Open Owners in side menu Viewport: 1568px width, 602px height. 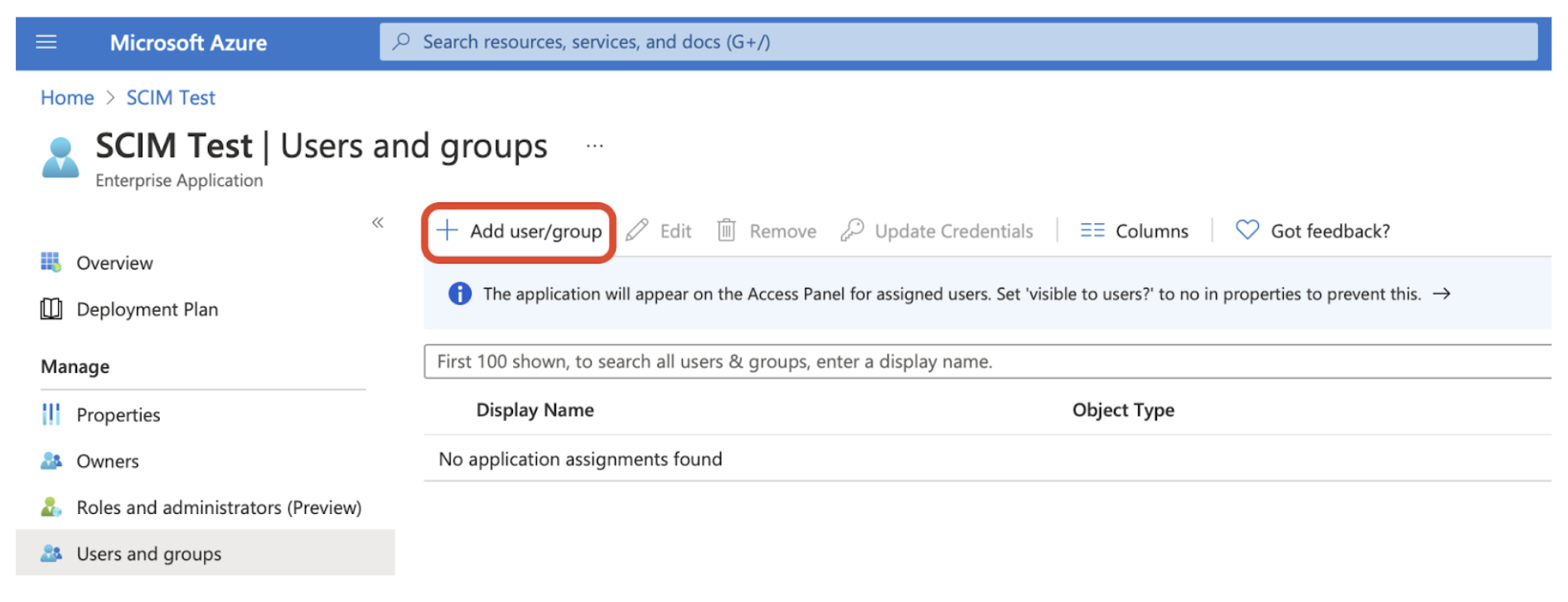click(x=108, y=461)
